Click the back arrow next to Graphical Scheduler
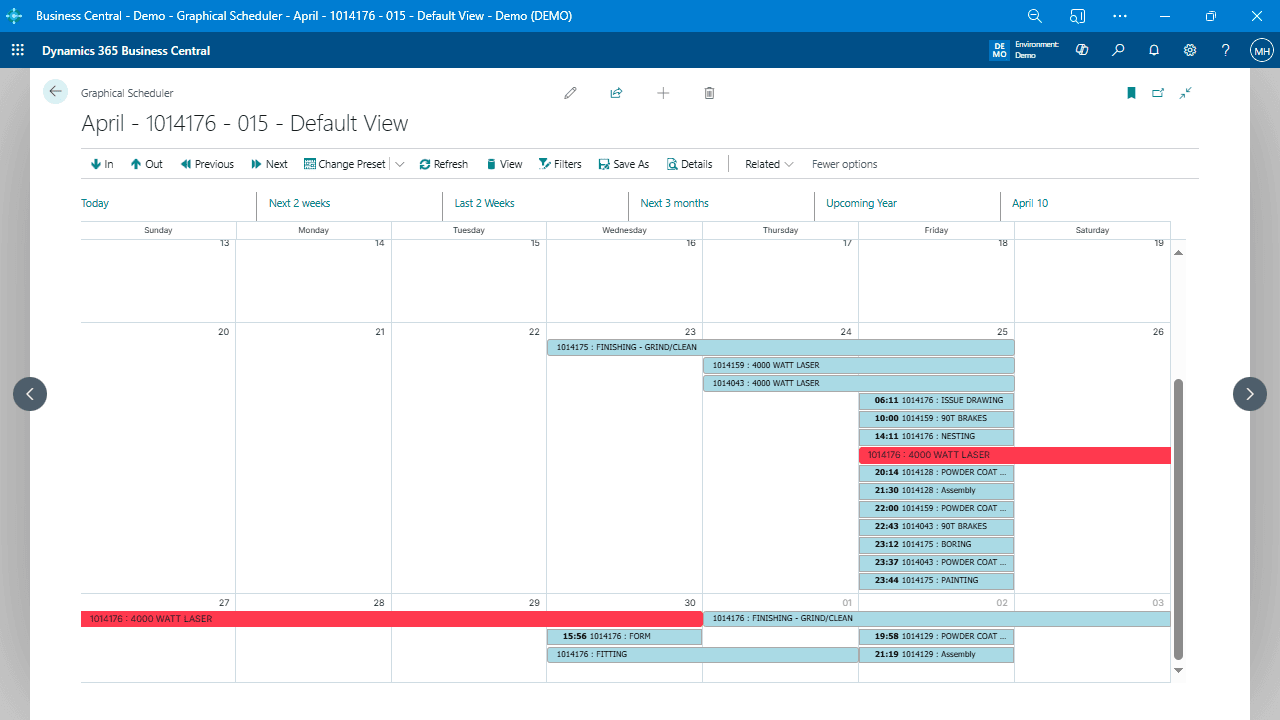 click(x=55, y=92)
